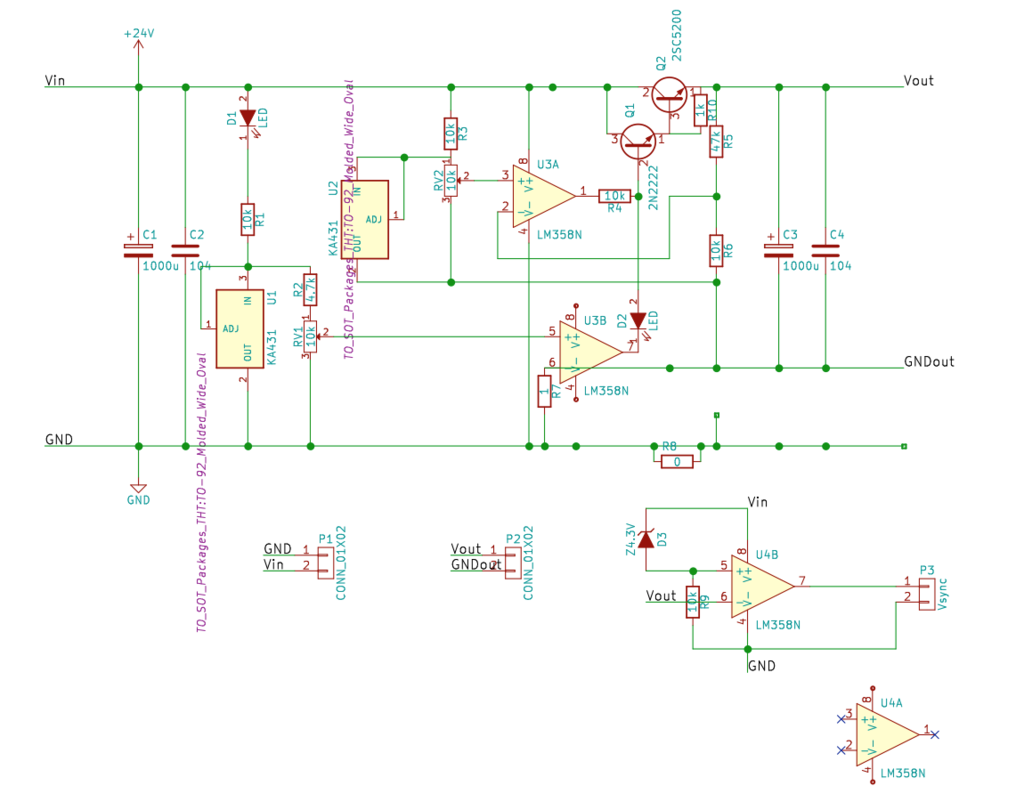Screen dimensions: 1024x810
Task: Select the U1 KA431 regulator body
Action: coord(240,329)
